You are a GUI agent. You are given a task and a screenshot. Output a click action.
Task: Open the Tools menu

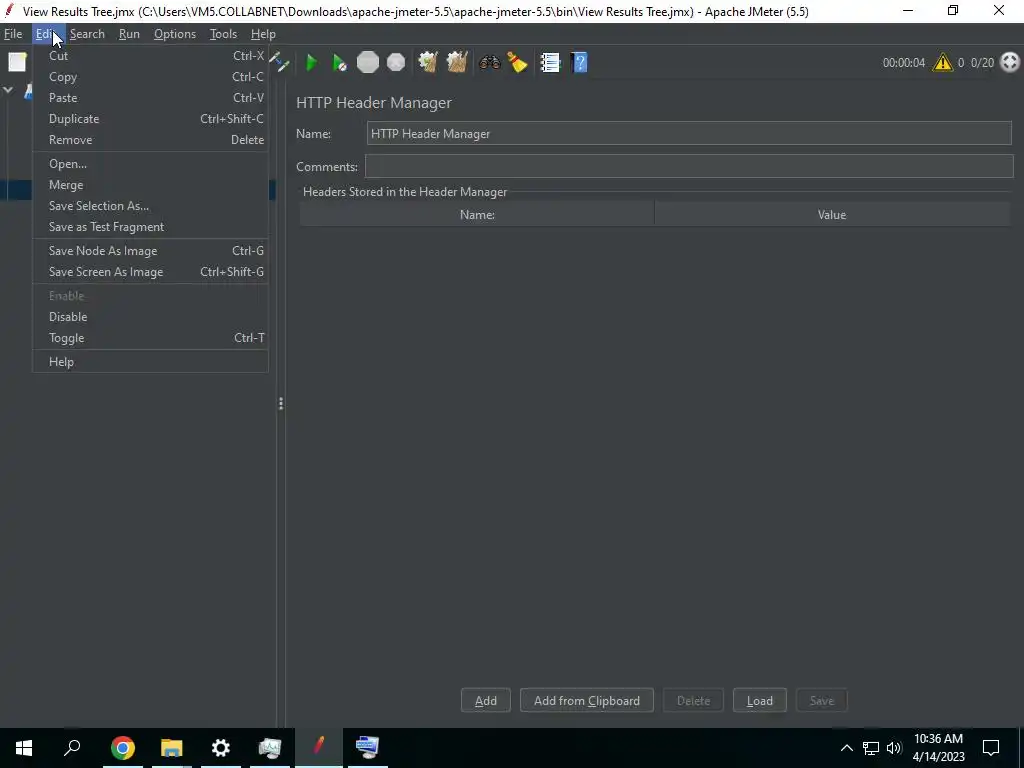[223, 34]
